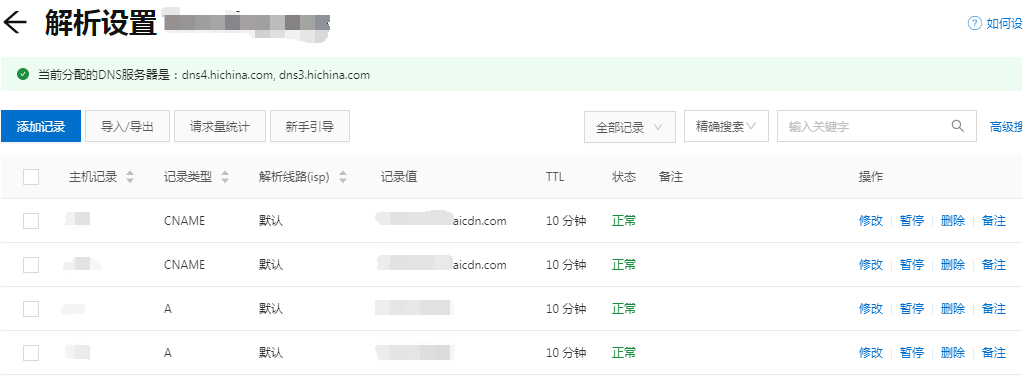This screenshot has height=378, width=1022.
Task: Click the green DNS status check icon
Action: (23, 74)
